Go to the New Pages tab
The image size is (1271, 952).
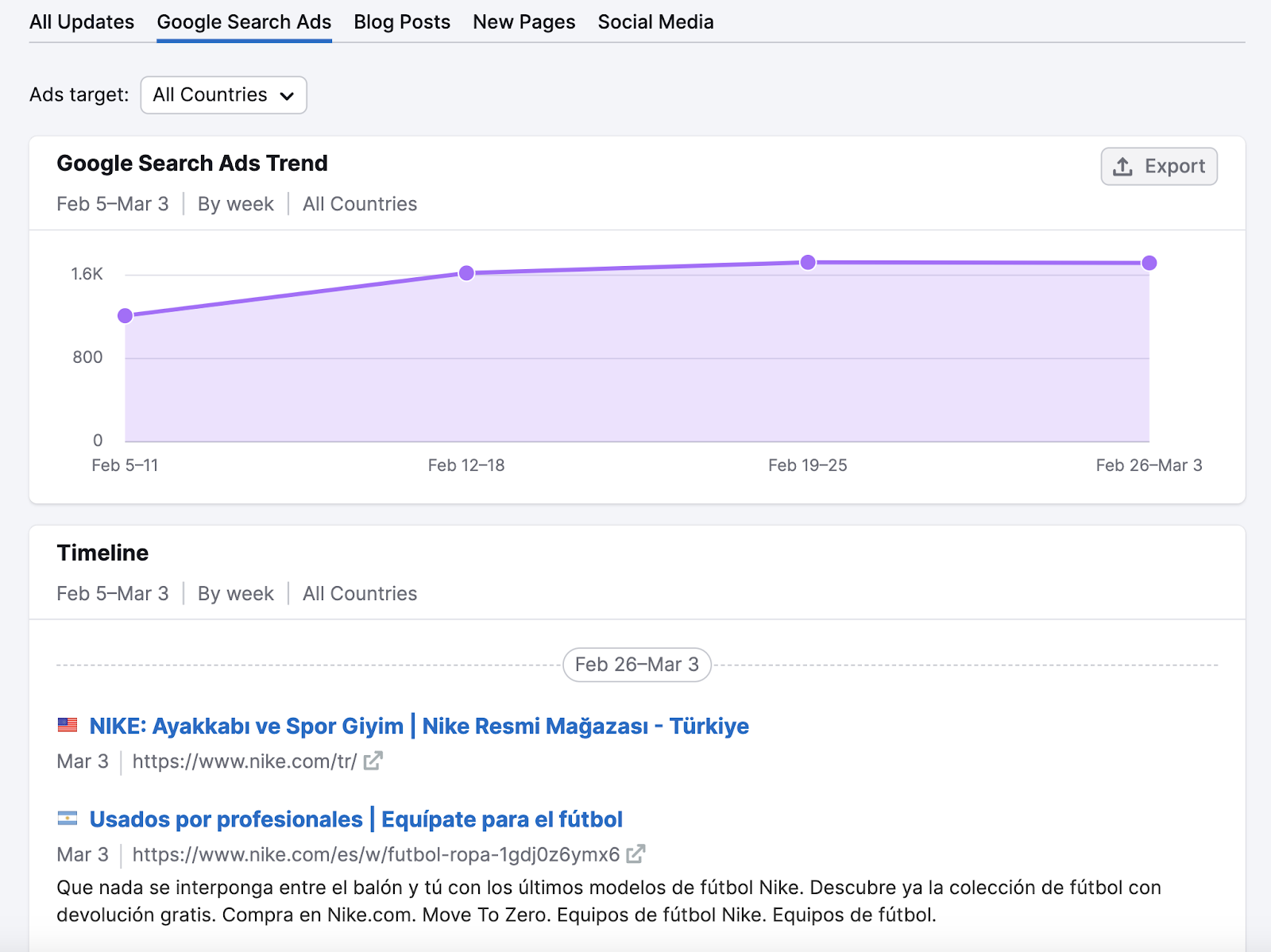click(x=524, y=22)
